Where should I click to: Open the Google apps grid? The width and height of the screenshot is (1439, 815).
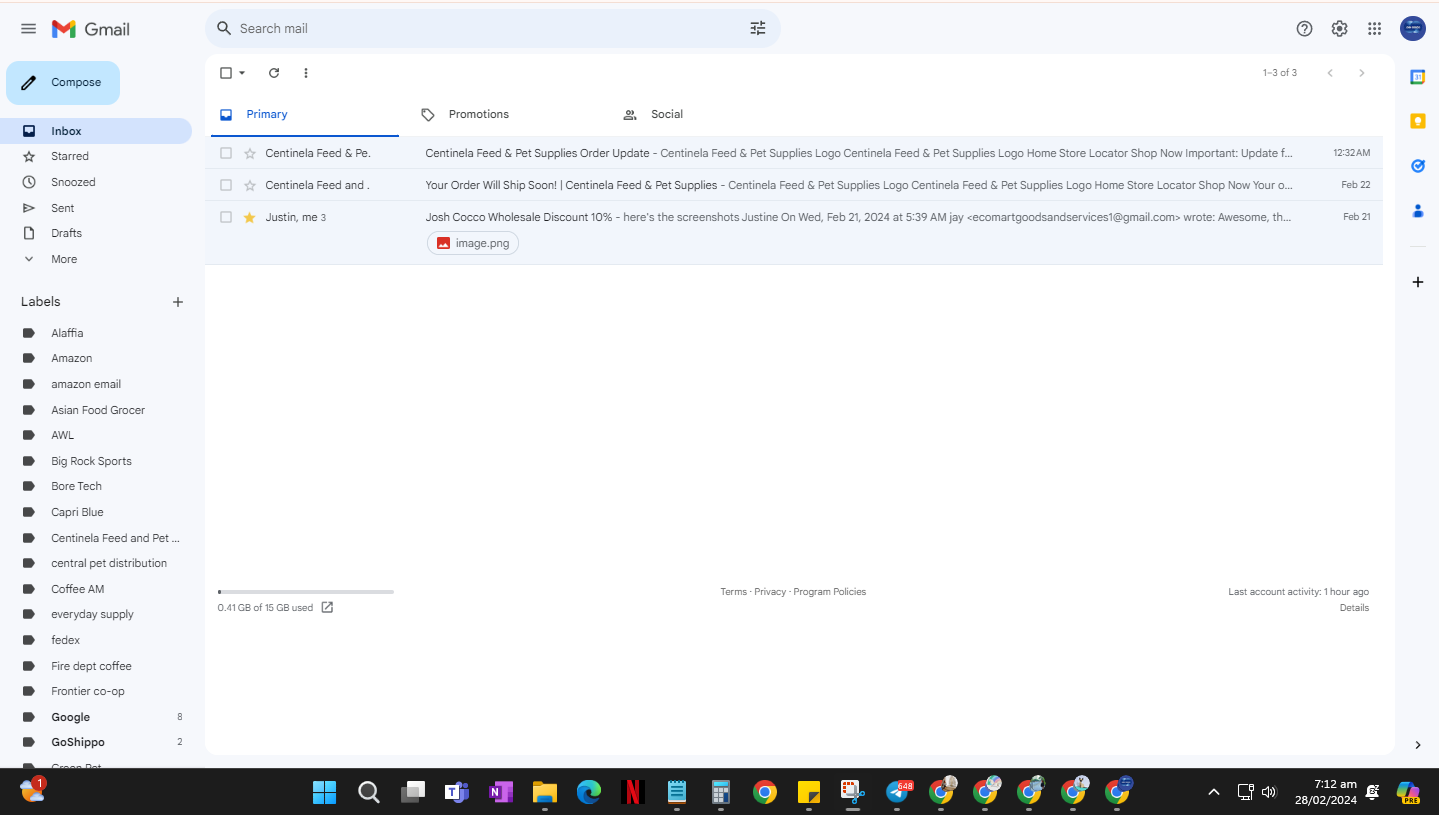coord(1375,29)
